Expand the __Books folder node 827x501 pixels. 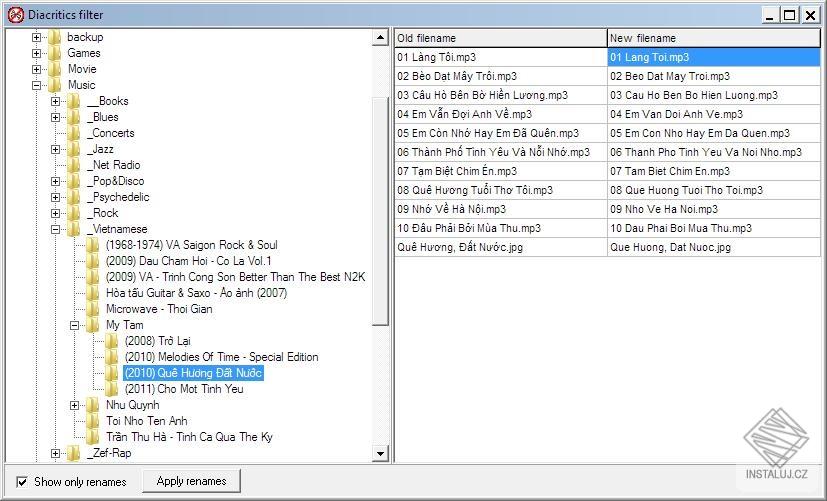tap(55, 101)
